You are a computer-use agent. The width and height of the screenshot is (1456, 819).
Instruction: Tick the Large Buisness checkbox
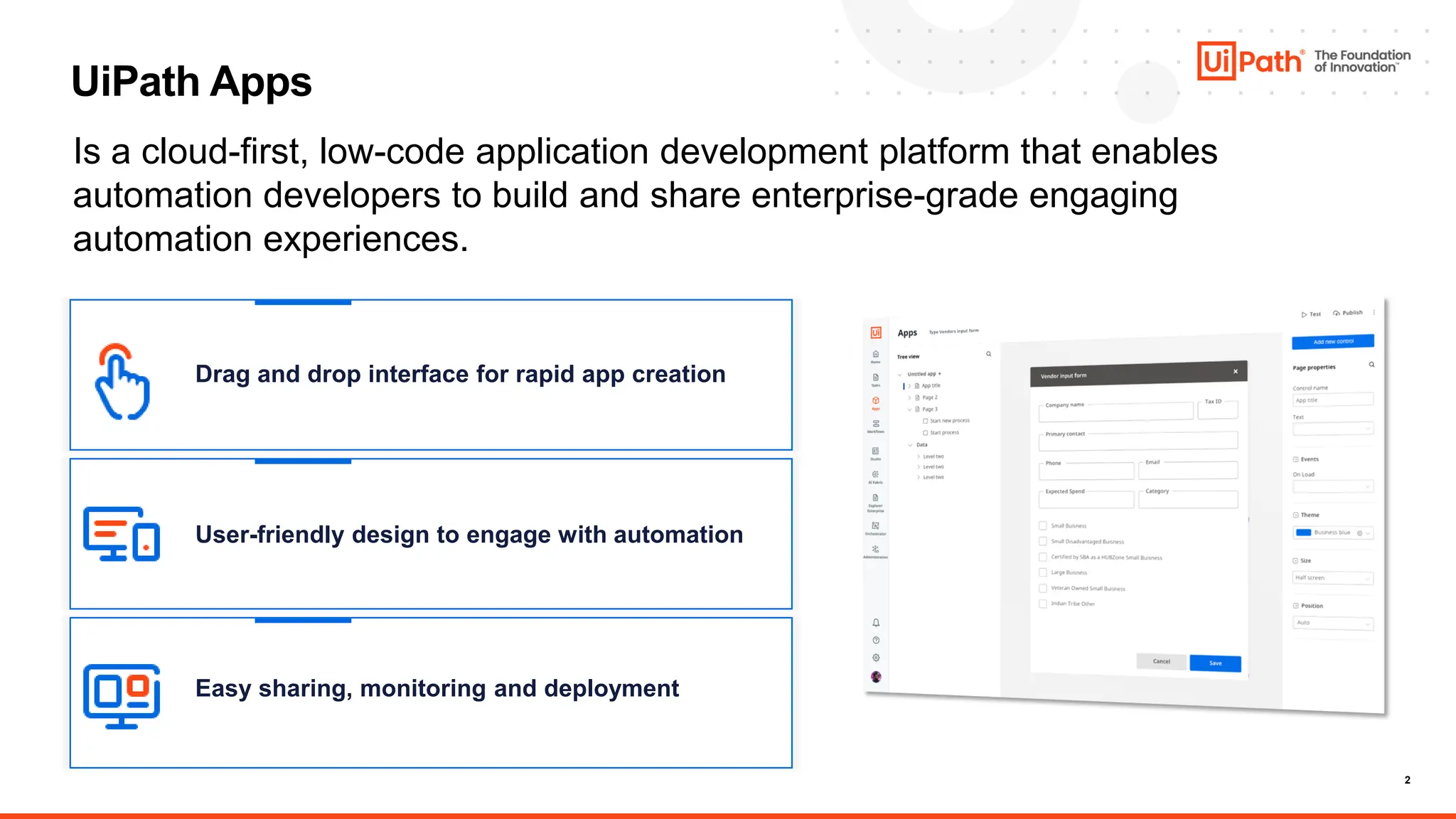point(1043,572)
